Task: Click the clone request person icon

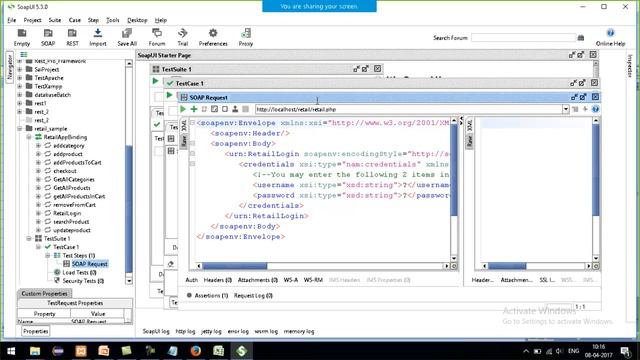Action: coord(235,109)
